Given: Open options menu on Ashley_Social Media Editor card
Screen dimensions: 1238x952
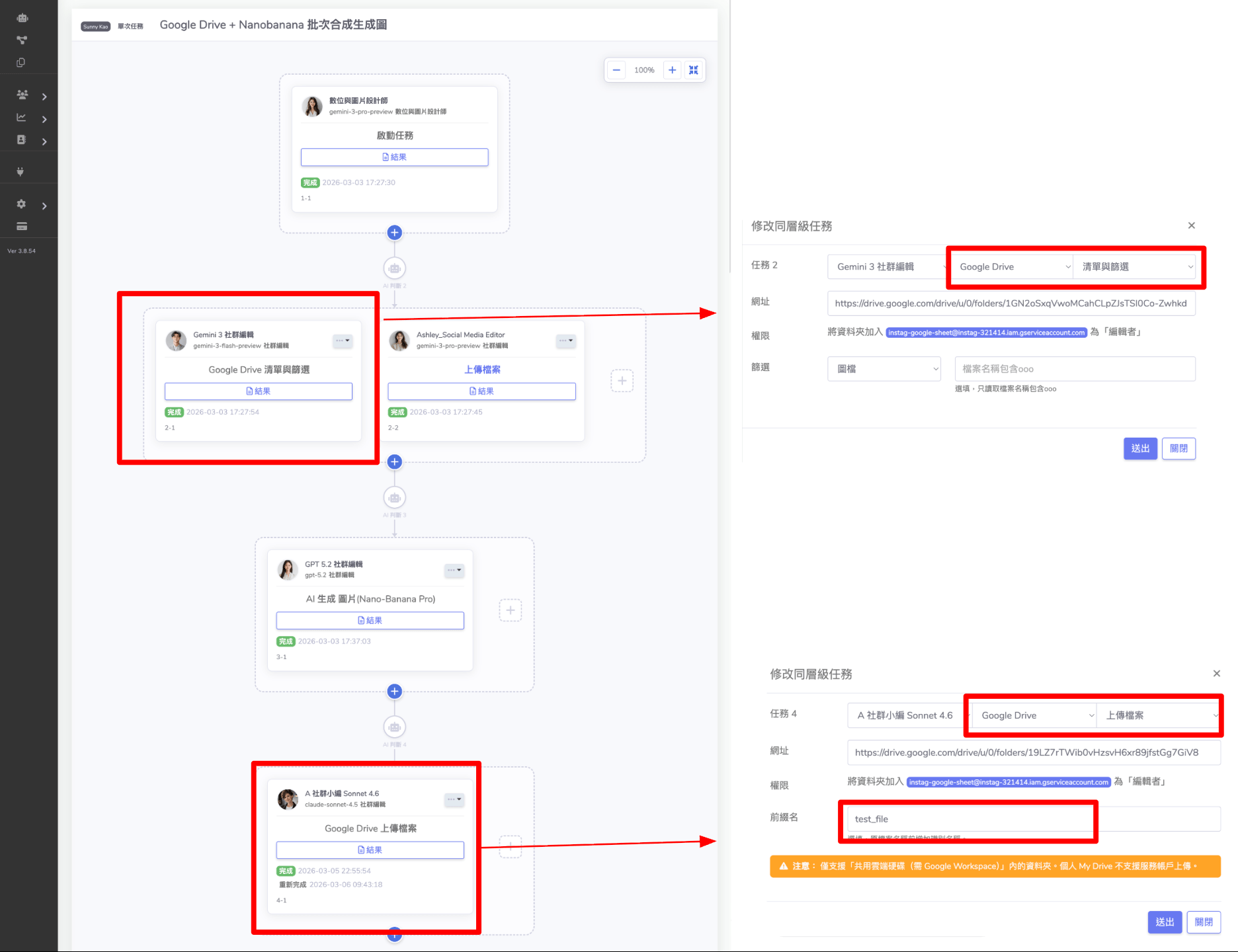Looking at the screenshot, I should (x=565, y=341).
